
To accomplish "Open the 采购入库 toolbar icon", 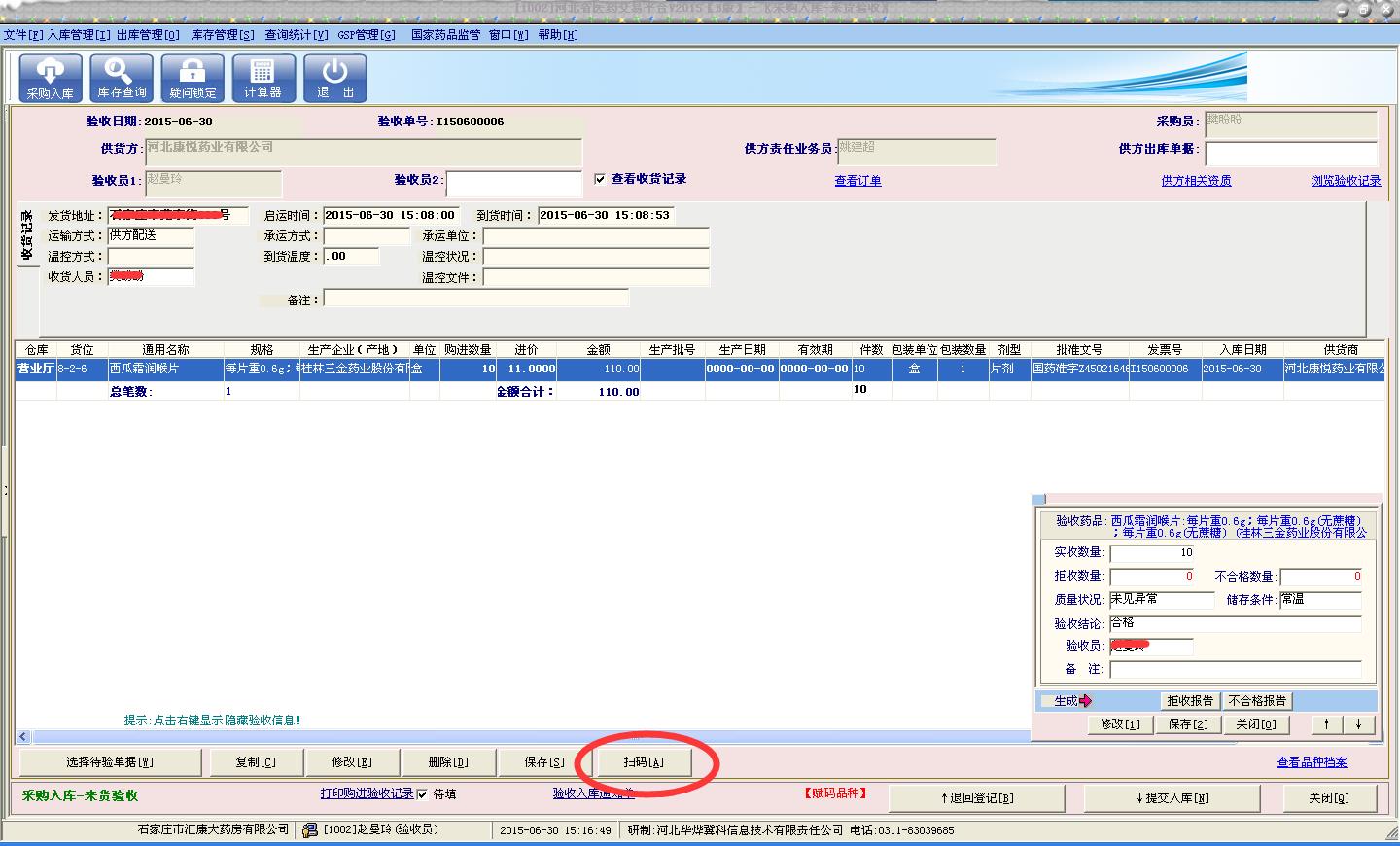I will tap(50, 78).
